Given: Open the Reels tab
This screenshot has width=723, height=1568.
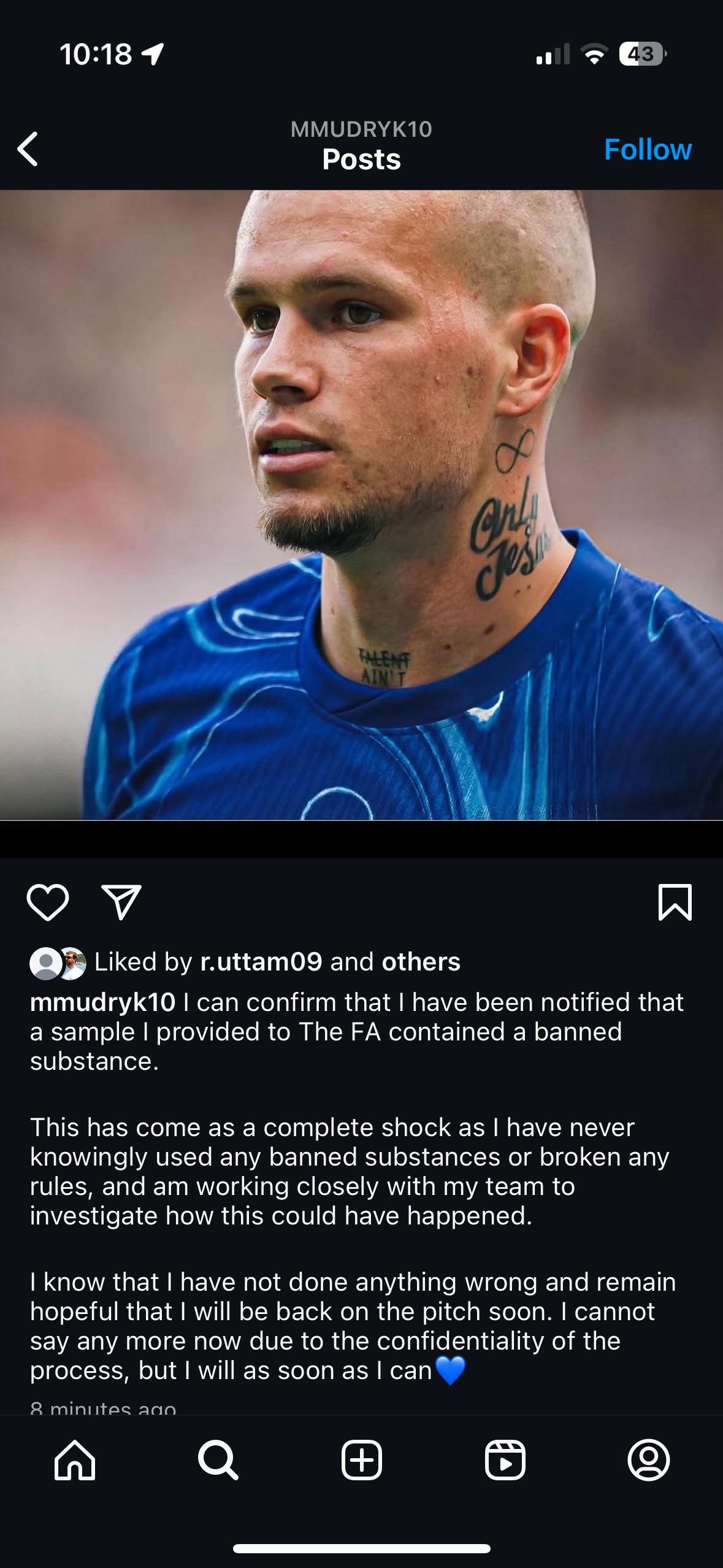Looking at the screenshot, I should click(x=505, y=1461).
